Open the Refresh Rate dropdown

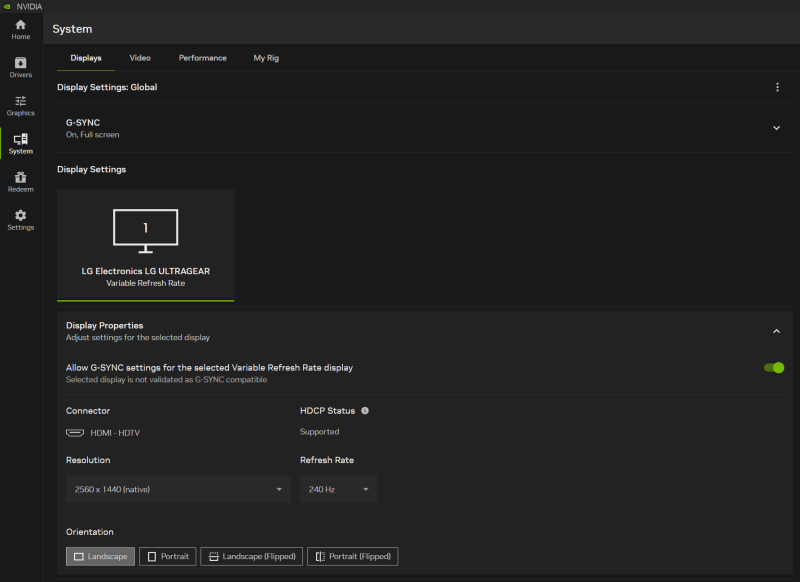pos(338,489)
